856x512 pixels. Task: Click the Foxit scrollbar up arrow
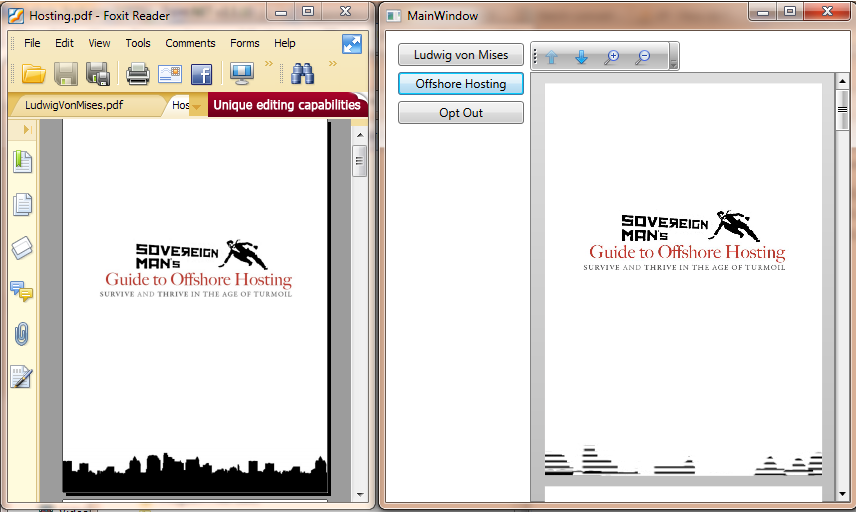[x=360, y=134]
